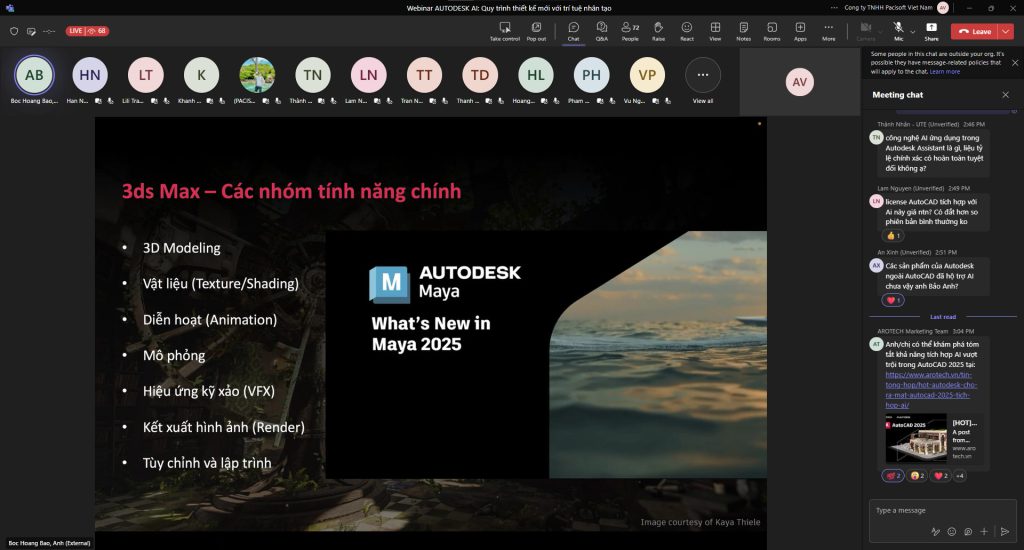Expand camera options dropdown arrow
Image resolution: width=1024 pixels, height=550 pixels.
(x=880, y=31)
